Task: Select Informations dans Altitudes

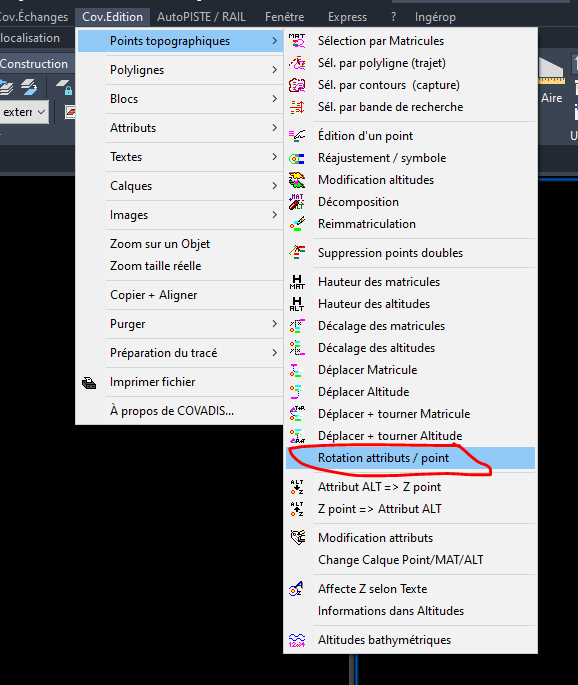Action: 391,611
